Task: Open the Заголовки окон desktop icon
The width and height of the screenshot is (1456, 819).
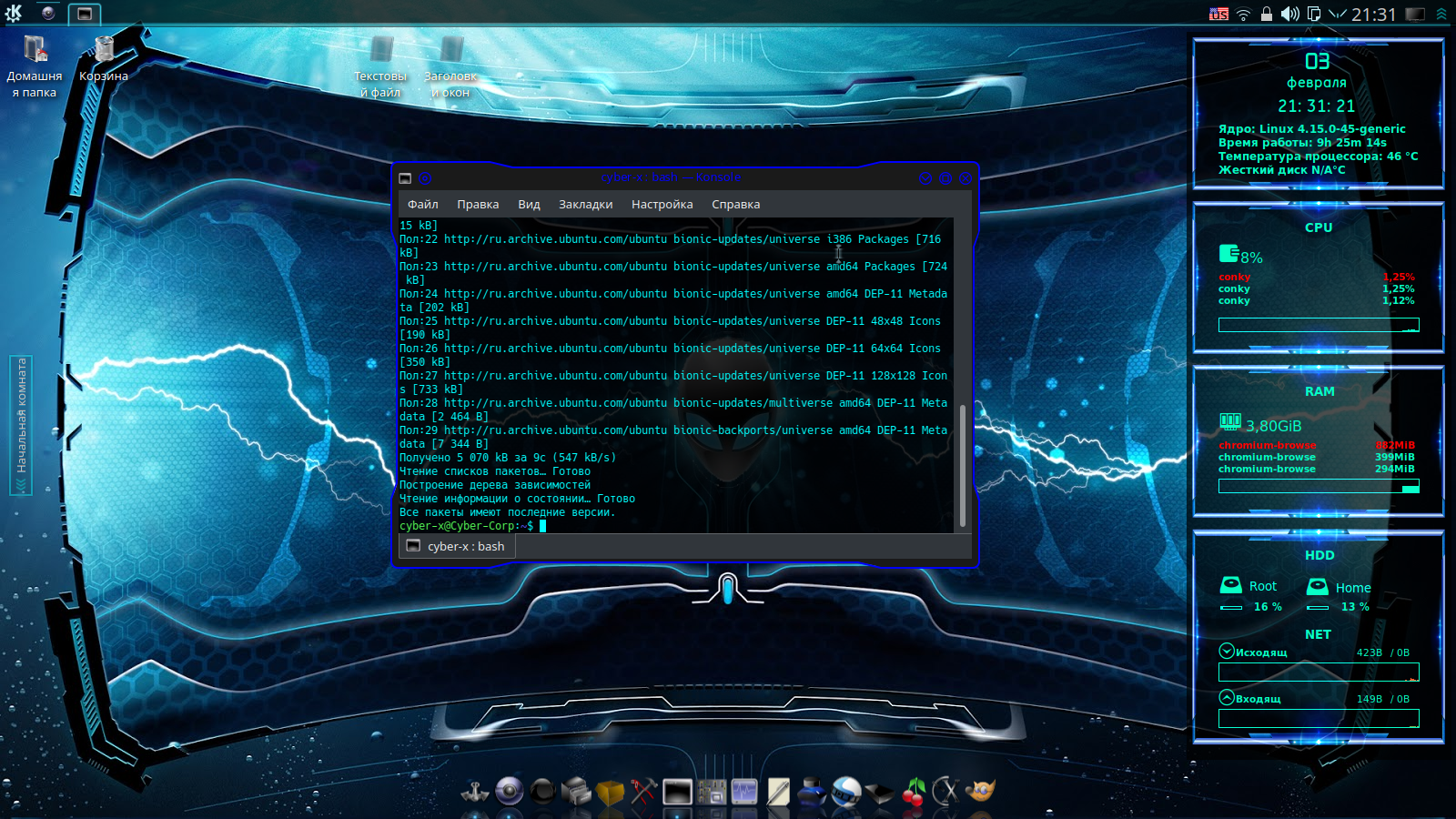Action: pos(450,66)
